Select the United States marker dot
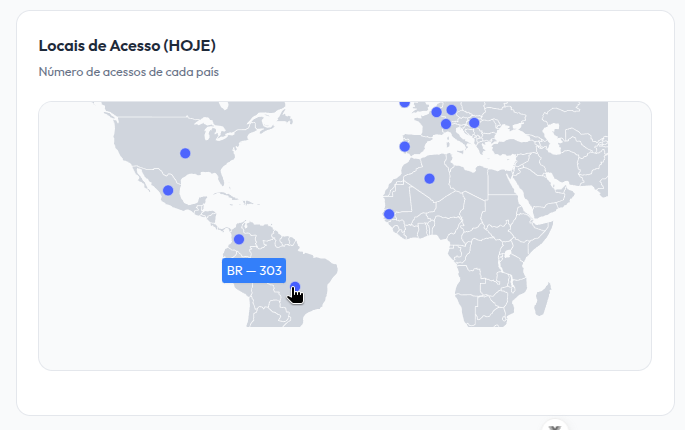The image size is (685, 430). coord(185,153)
